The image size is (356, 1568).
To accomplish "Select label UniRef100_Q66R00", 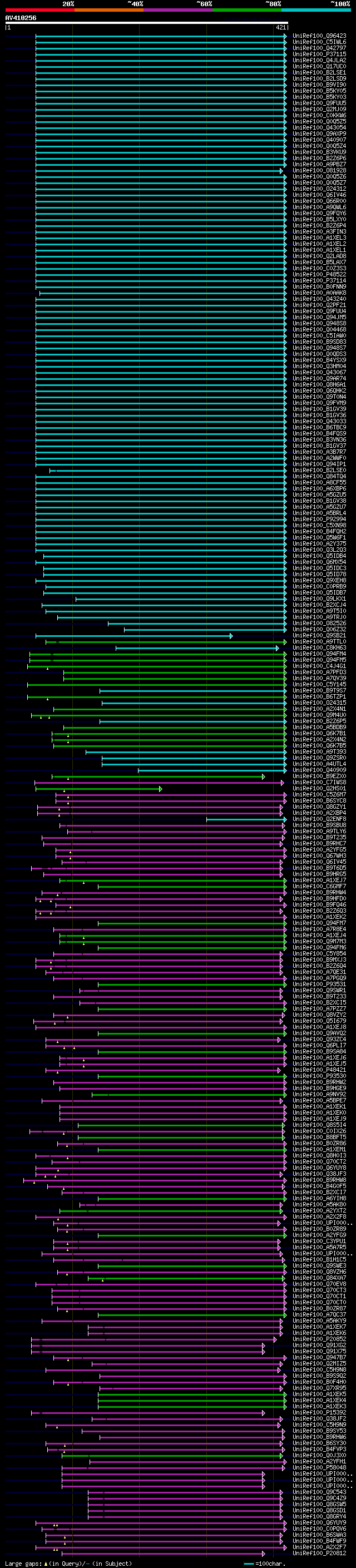I will click(319, 201).
